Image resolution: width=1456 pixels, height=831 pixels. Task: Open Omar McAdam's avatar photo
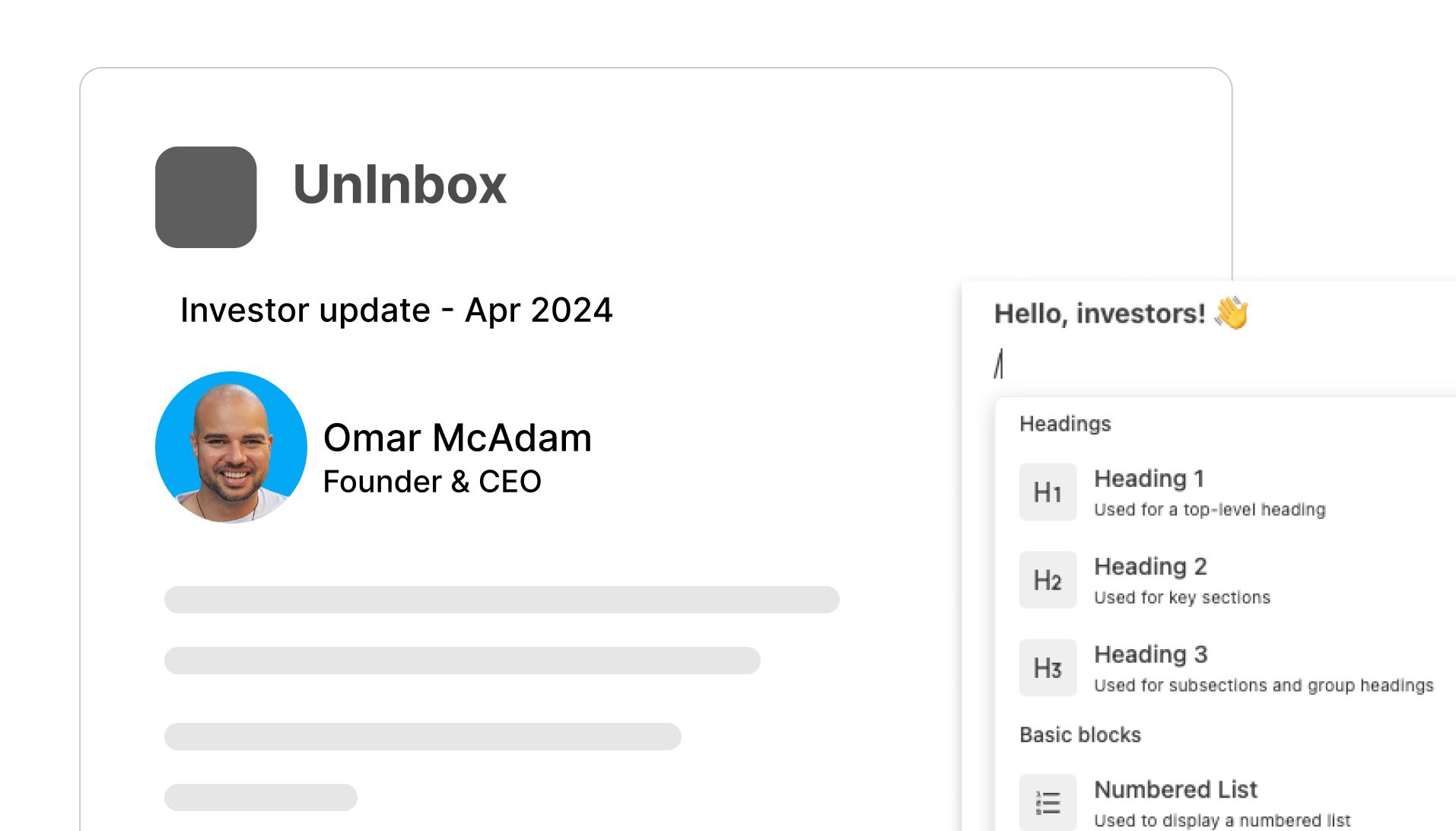coord(231,447)
